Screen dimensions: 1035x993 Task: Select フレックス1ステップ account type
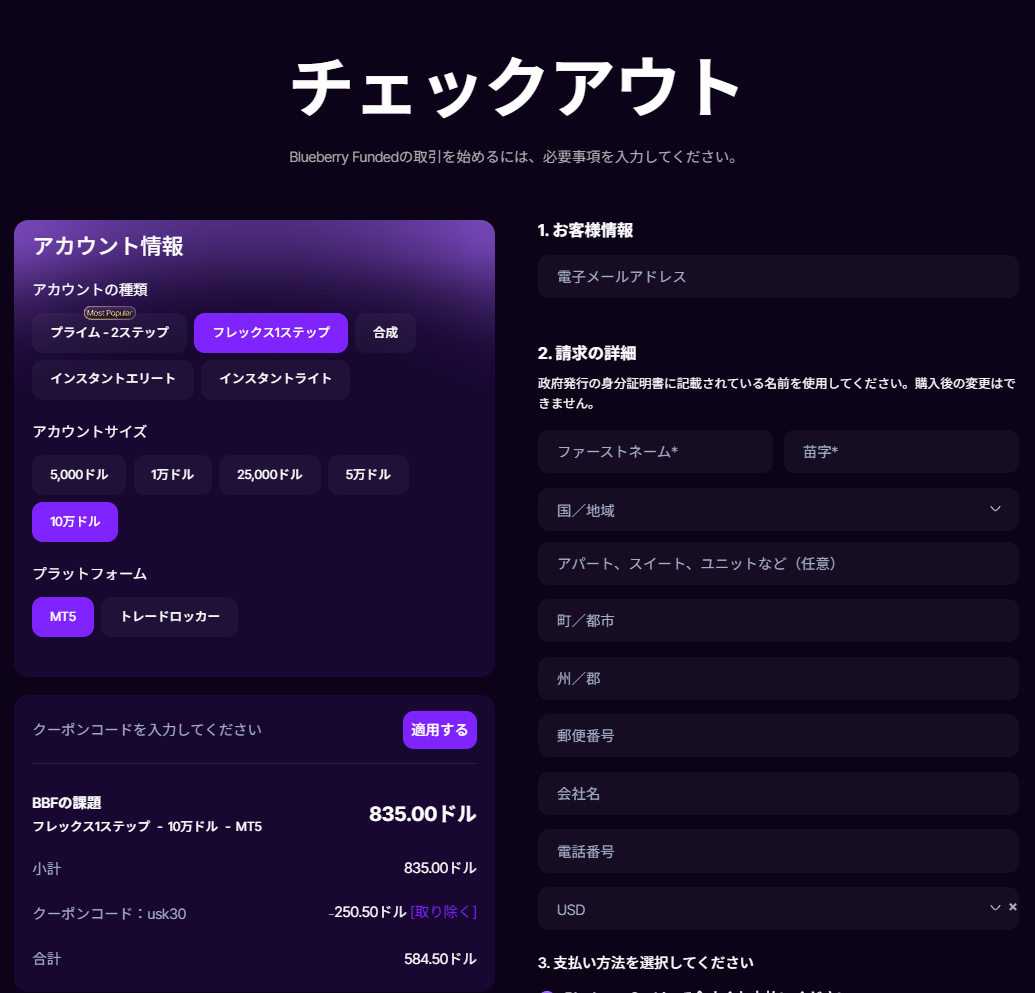point(271,333)
